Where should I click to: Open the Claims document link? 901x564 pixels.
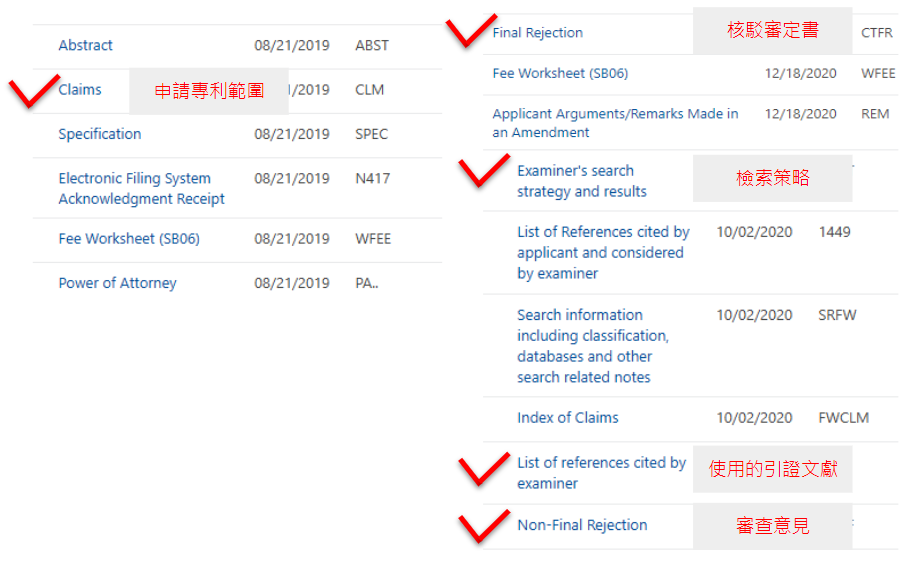pyautogui.click(x=80, y=90)
